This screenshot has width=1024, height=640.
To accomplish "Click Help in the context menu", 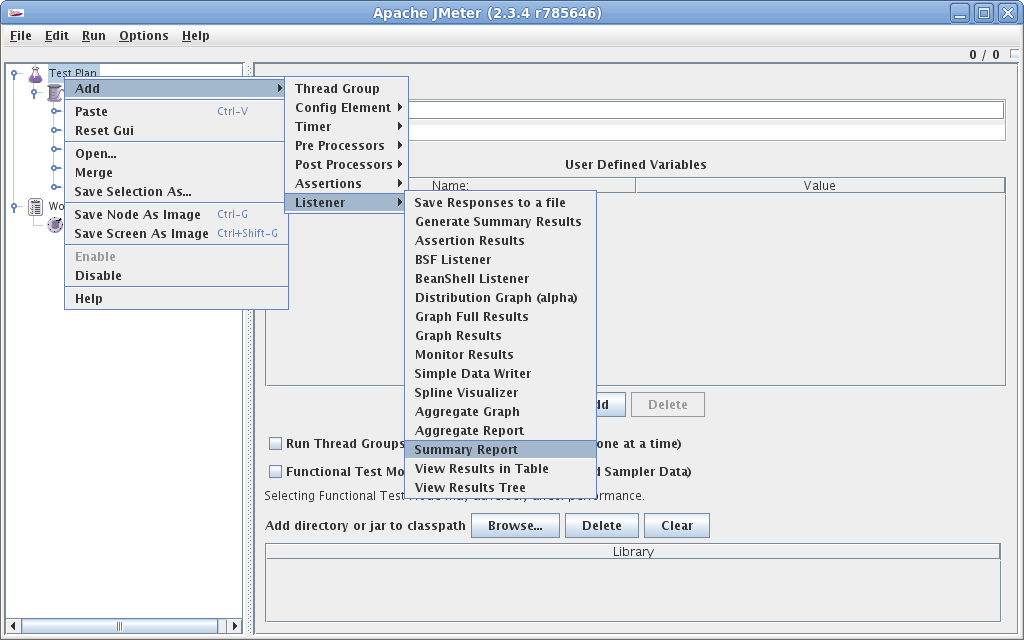I will pos(176,298).
